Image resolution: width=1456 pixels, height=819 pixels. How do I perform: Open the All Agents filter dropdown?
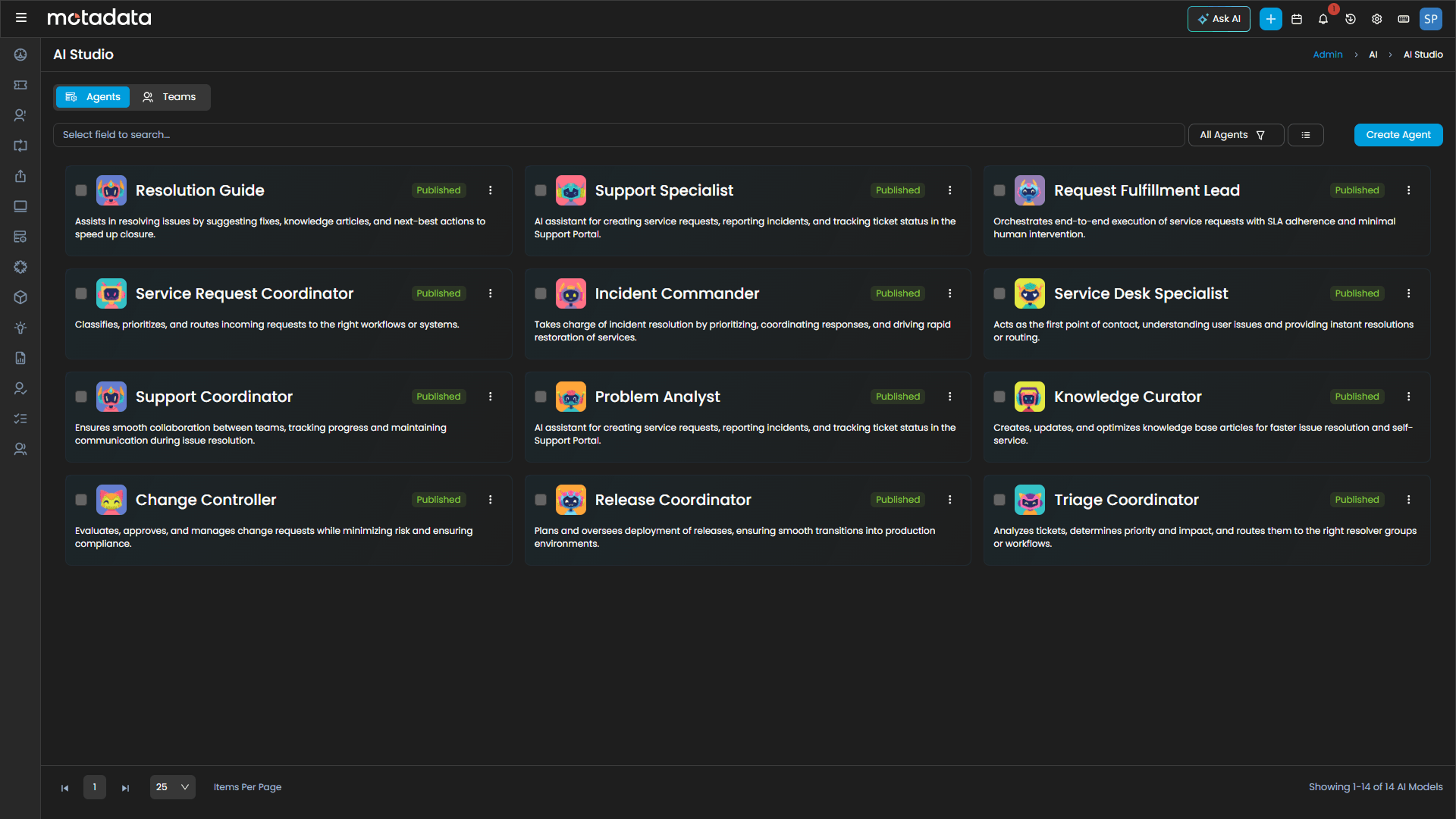point(1235,134)
